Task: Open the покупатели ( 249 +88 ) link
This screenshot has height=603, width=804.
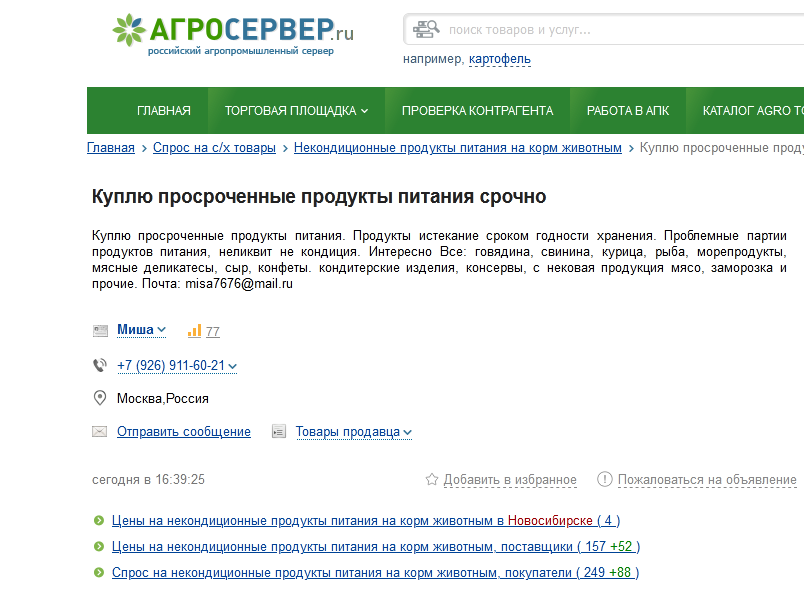Action: (375, 573)
